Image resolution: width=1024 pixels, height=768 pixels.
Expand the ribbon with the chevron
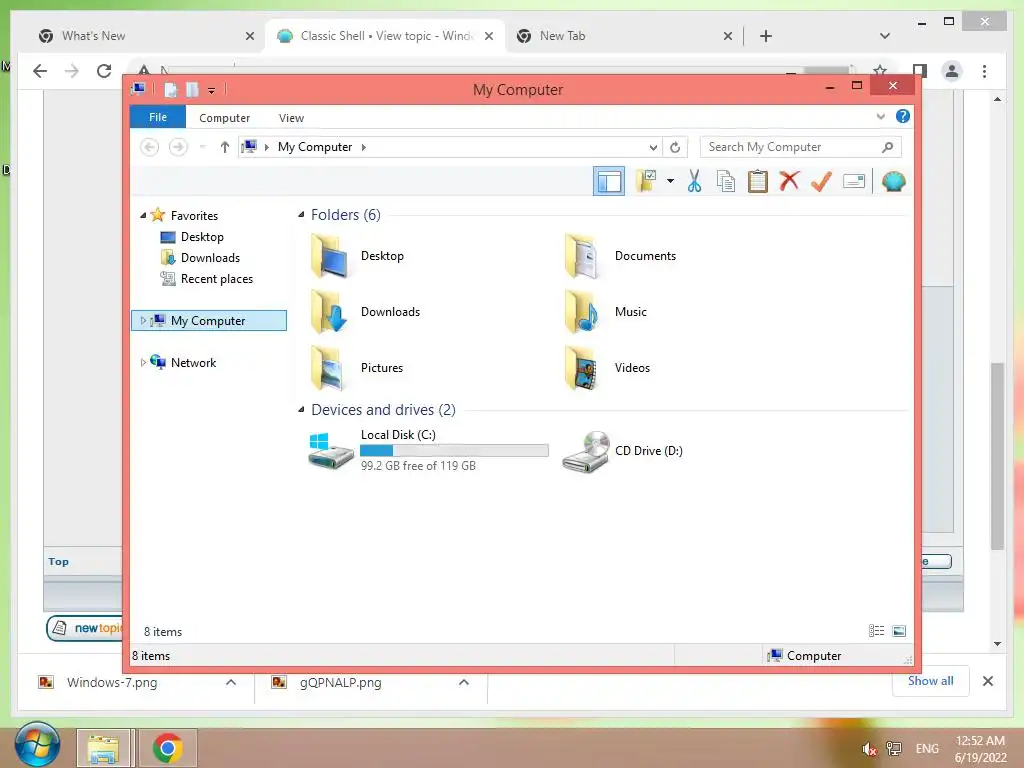tap(880, 116)
